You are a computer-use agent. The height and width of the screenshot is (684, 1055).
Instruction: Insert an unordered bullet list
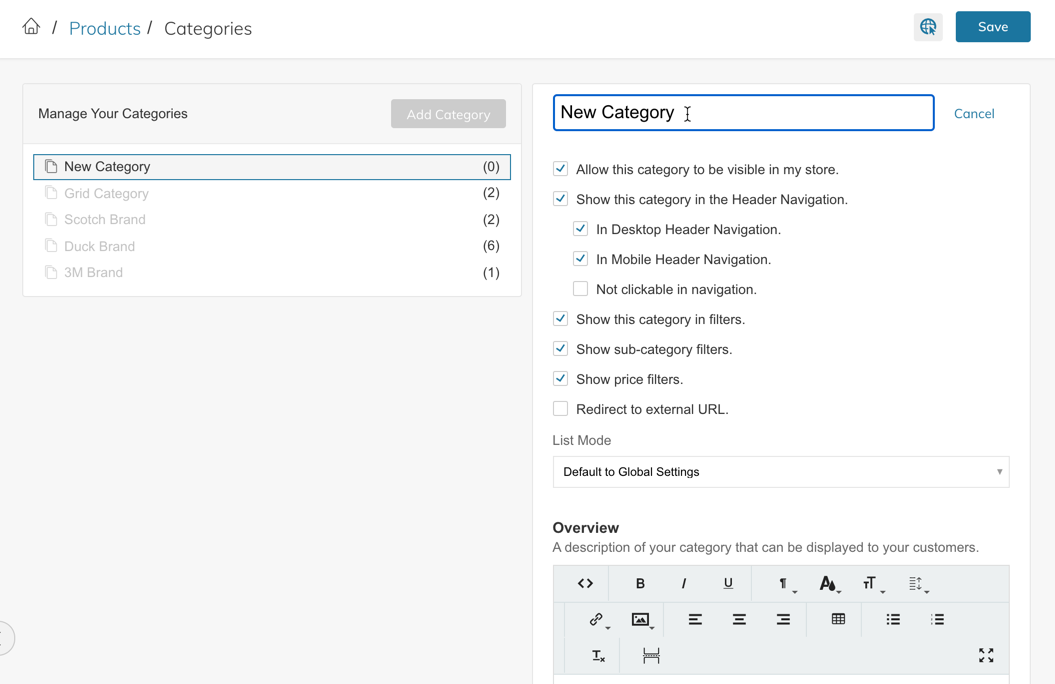pyautogui.click(x=893, y=620)
